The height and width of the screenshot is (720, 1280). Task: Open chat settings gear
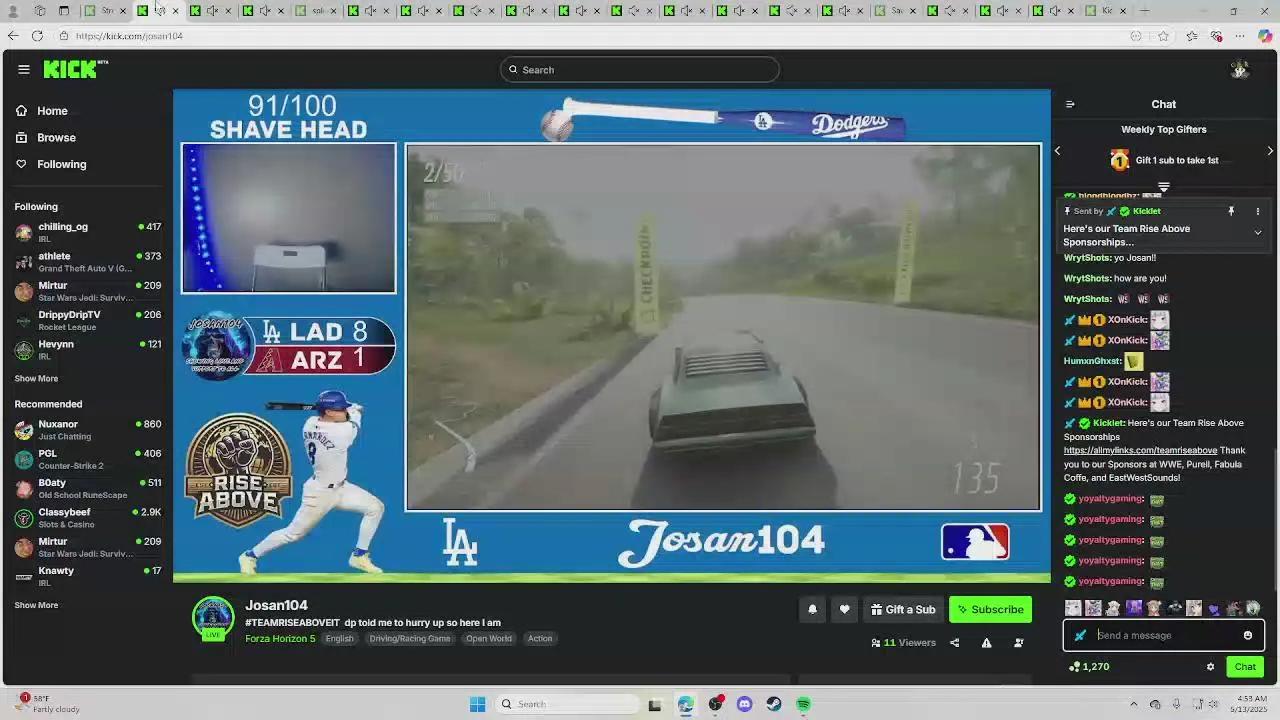click(x=1210, y=666)
